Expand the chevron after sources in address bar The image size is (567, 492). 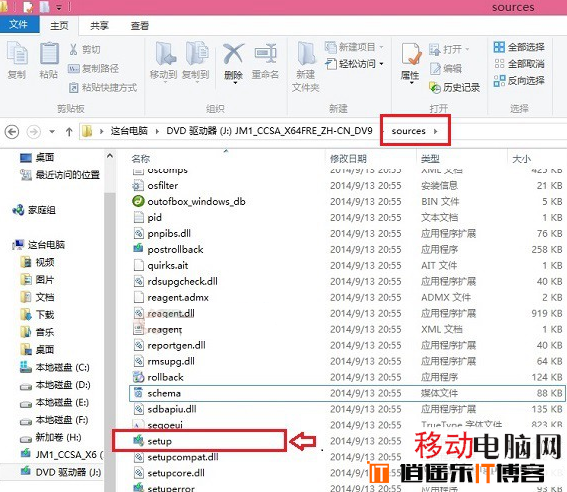coord(436,131)
